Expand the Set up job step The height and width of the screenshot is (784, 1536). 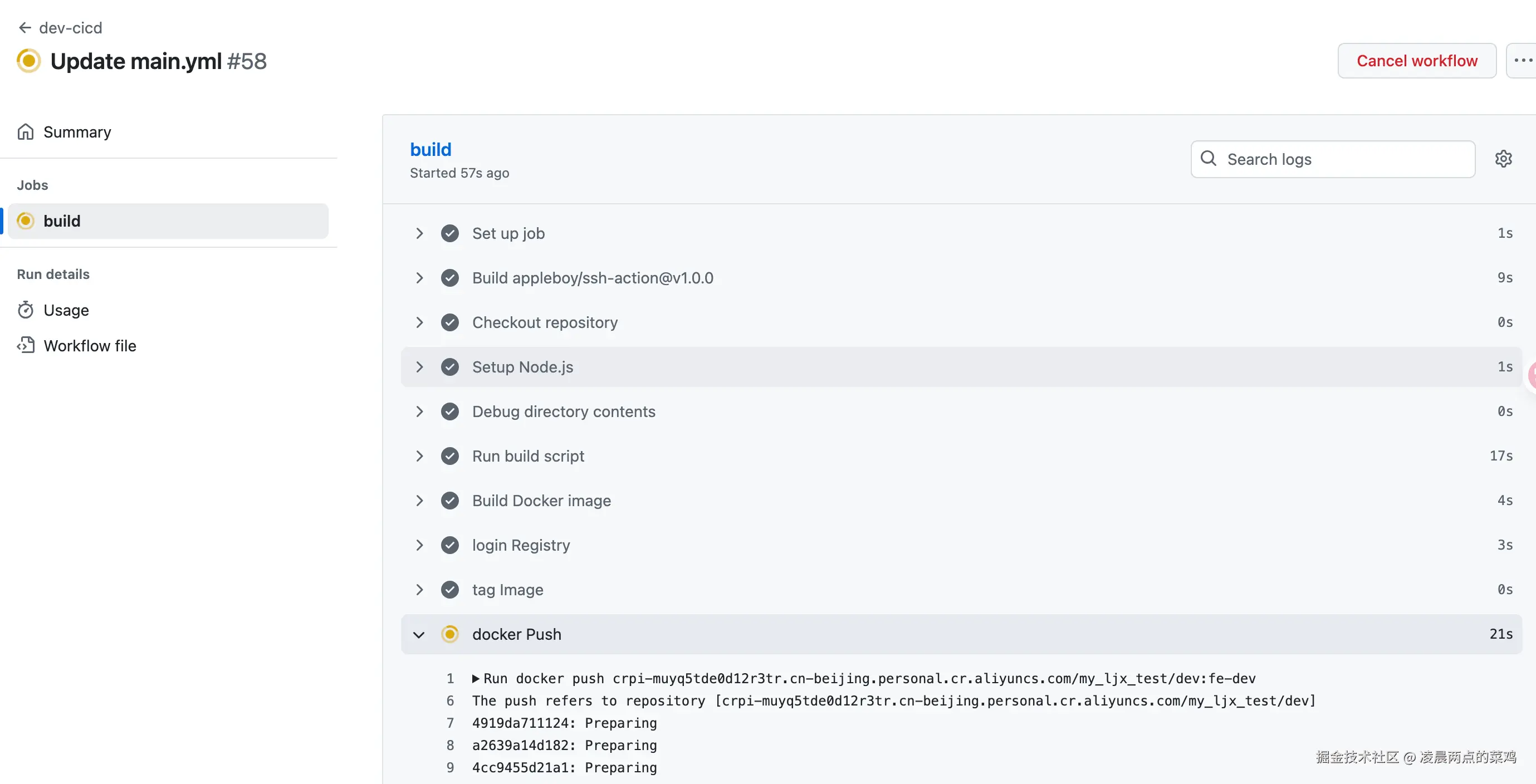click(x=419, y=234)
